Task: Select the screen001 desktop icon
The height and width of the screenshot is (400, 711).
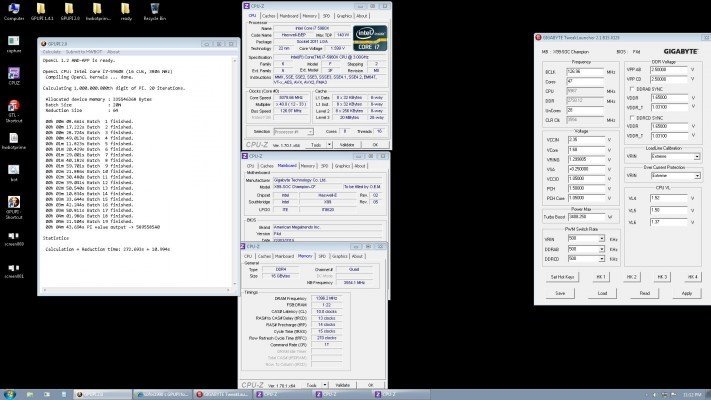Action: point(14,271)
